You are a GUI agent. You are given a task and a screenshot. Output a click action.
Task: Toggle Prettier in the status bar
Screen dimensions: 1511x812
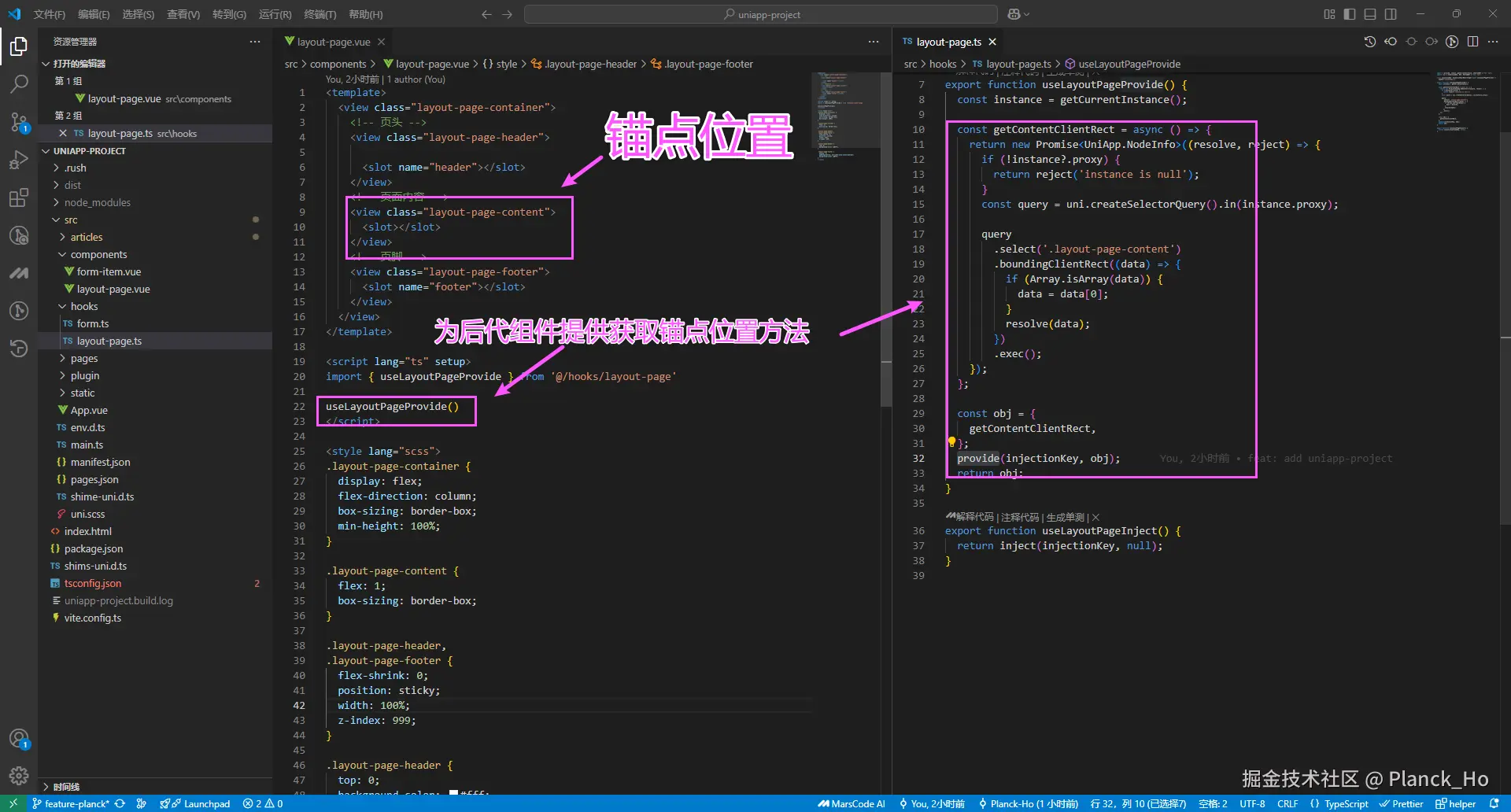1402,803
